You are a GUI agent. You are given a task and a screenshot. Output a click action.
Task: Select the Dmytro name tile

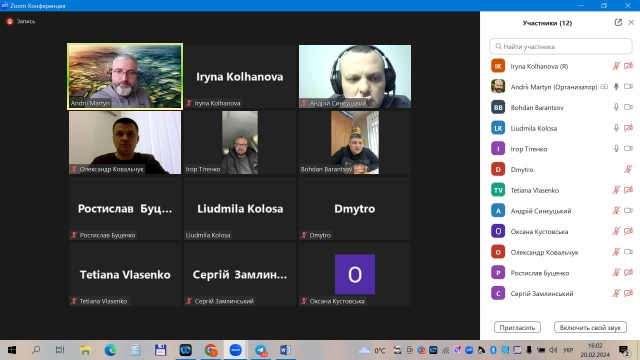[x=355, y=209]
